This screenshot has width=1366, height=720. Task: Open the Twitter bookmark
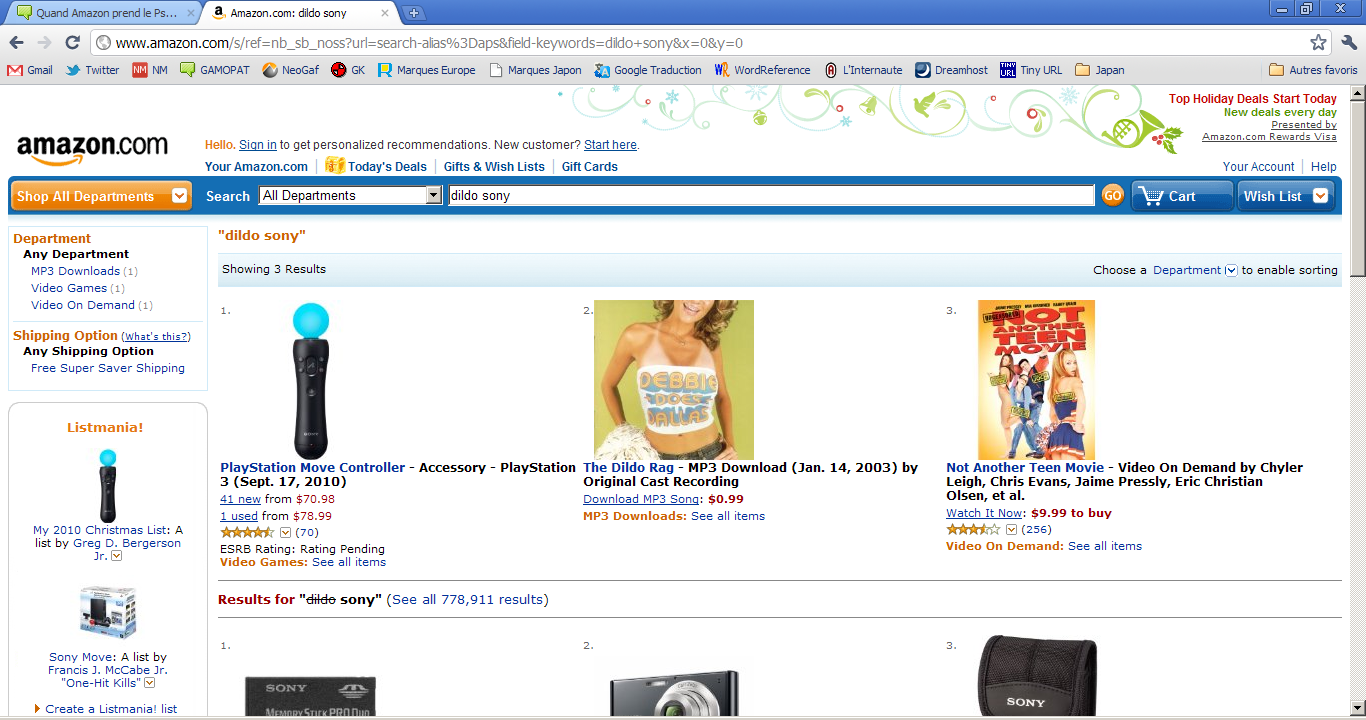[x=92, y=70]
